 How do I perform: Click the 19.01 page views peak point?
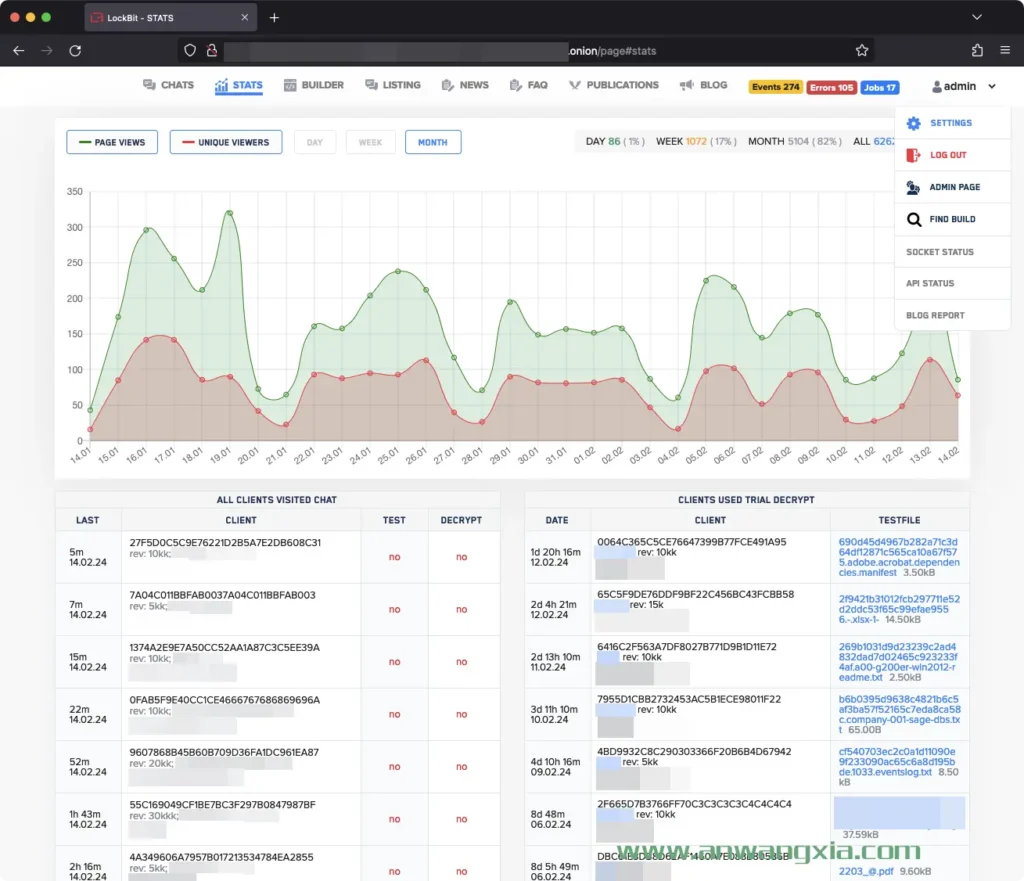point(230,213)
